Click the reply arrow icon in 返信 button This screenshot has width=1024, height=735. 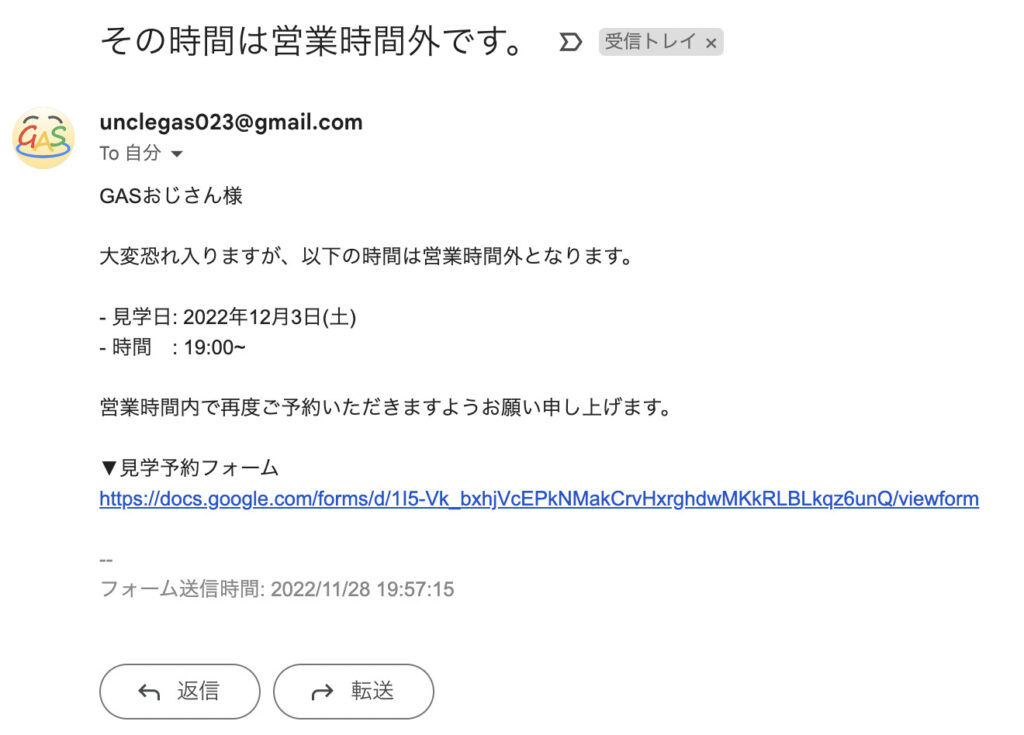[x=149, y=692]
